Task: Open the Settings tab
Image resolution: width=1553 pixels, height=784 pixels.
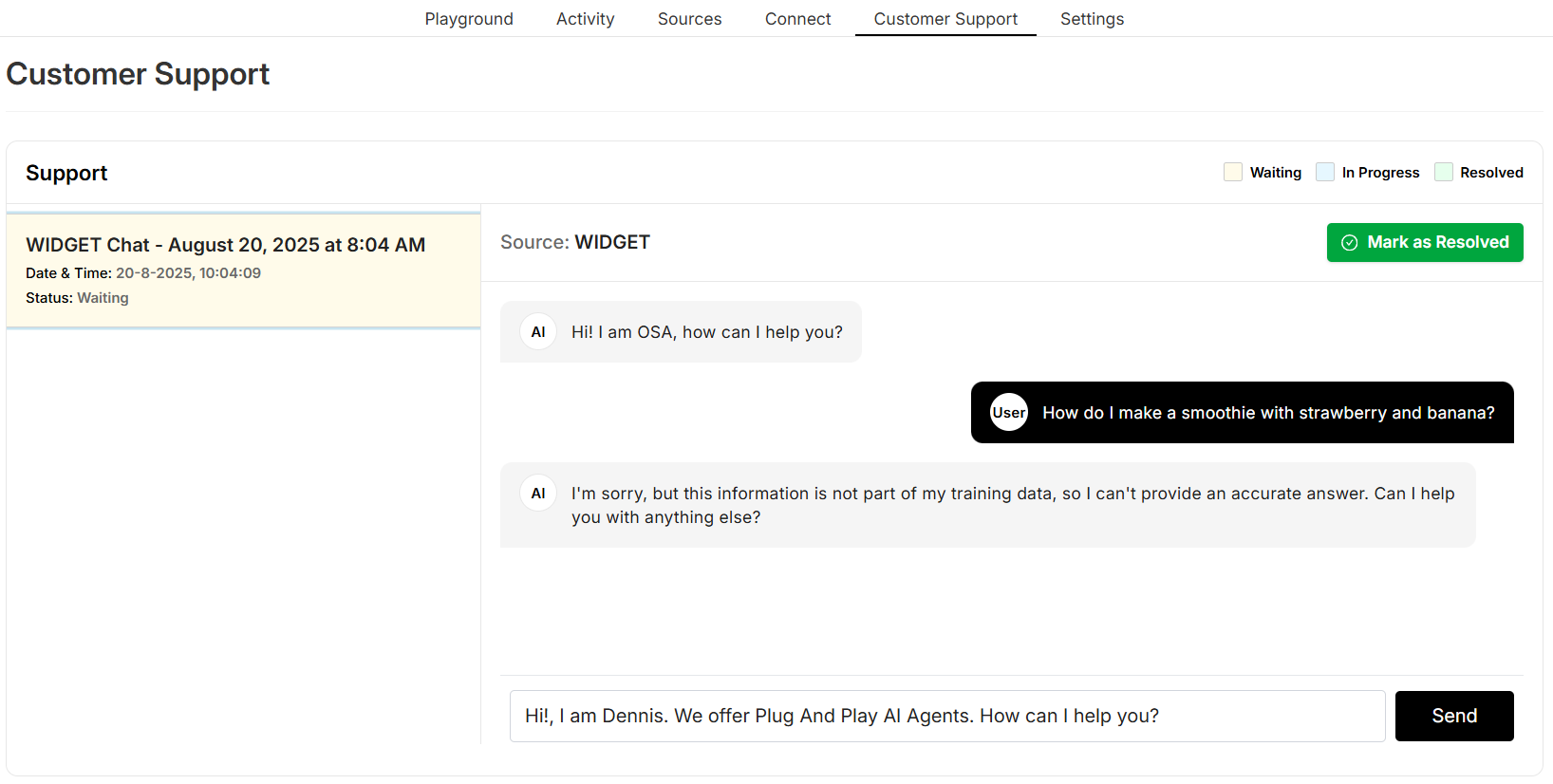Action: coord(1093,19)
